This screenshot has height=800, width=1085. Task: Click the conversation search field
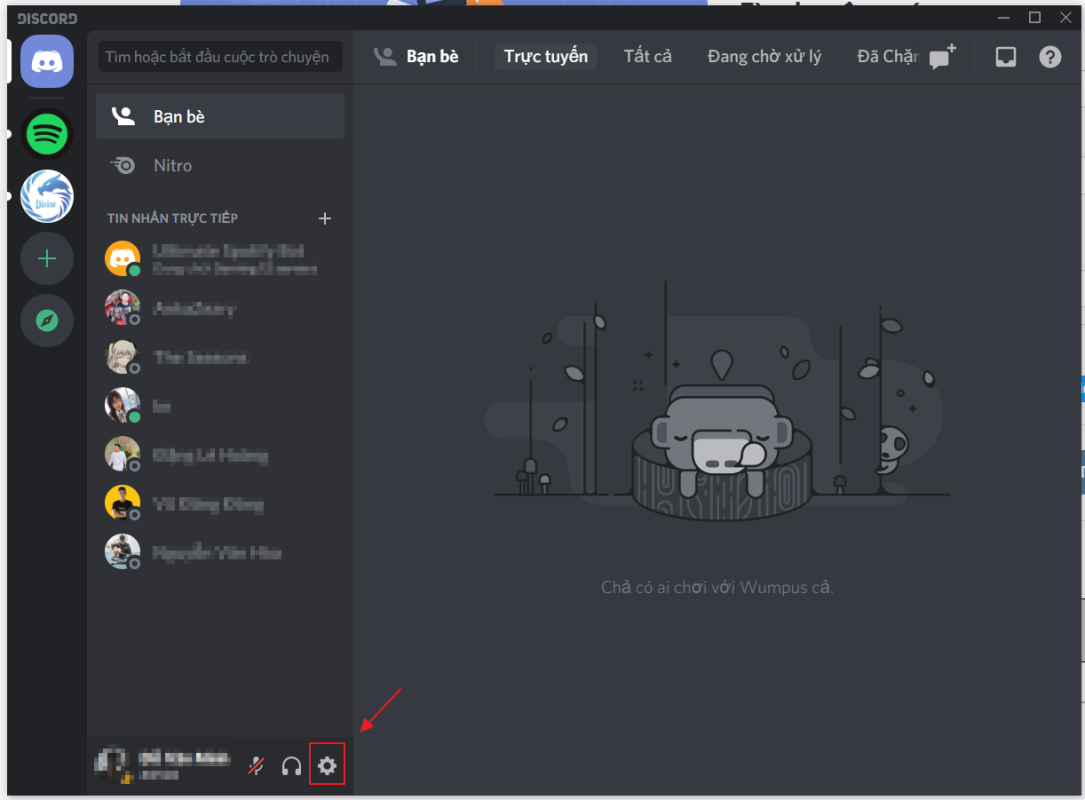click(x=220, y=57)
